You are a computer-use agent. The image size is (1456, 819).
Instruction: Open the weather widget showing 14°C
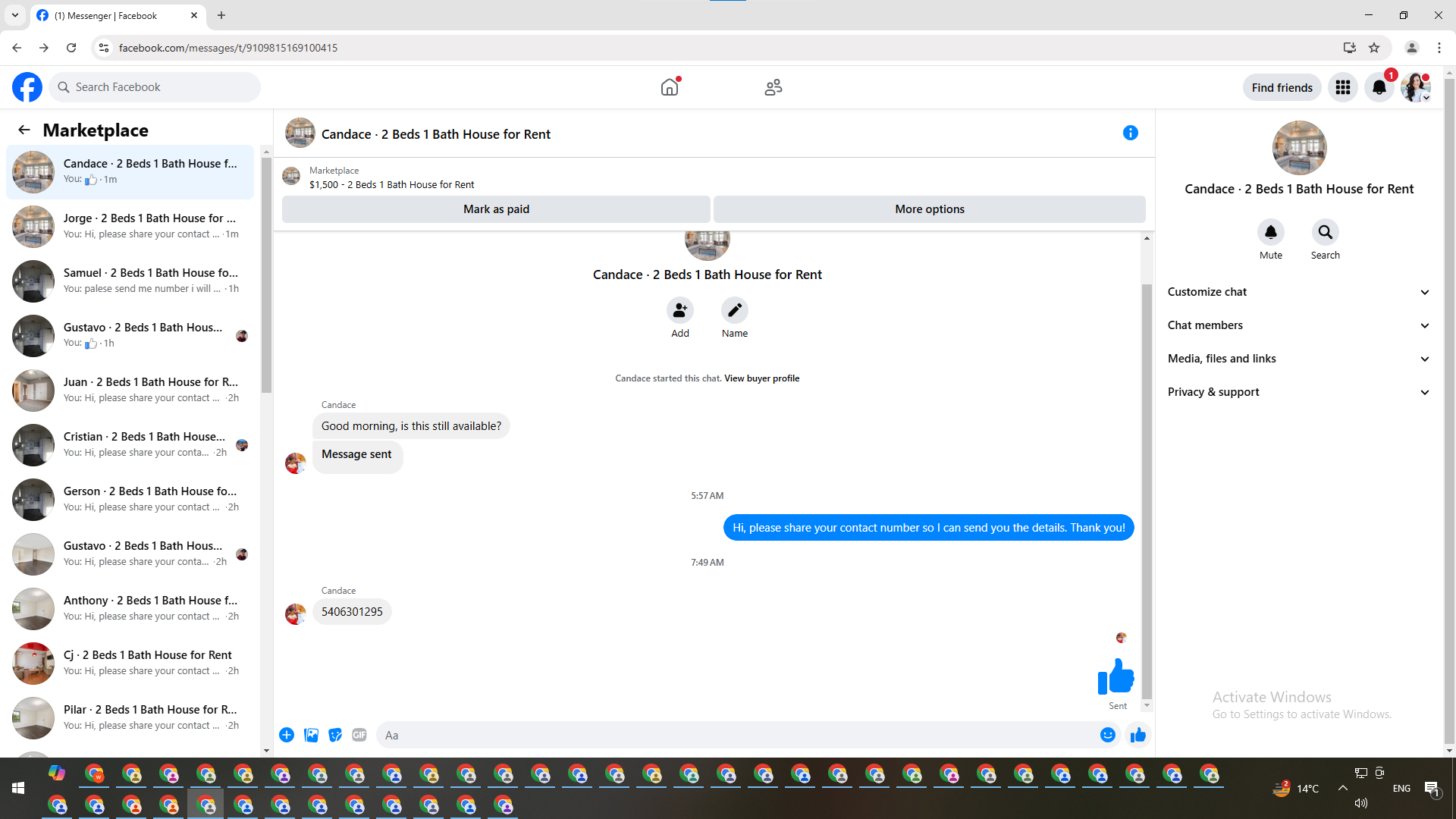pos(1296,789)
